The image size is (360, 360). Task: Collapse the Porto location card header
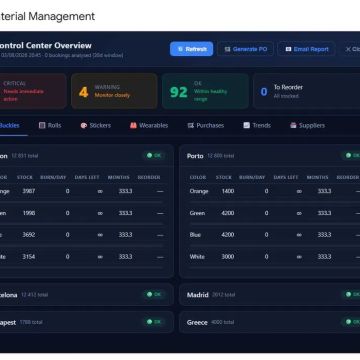(x=270, y=156)
